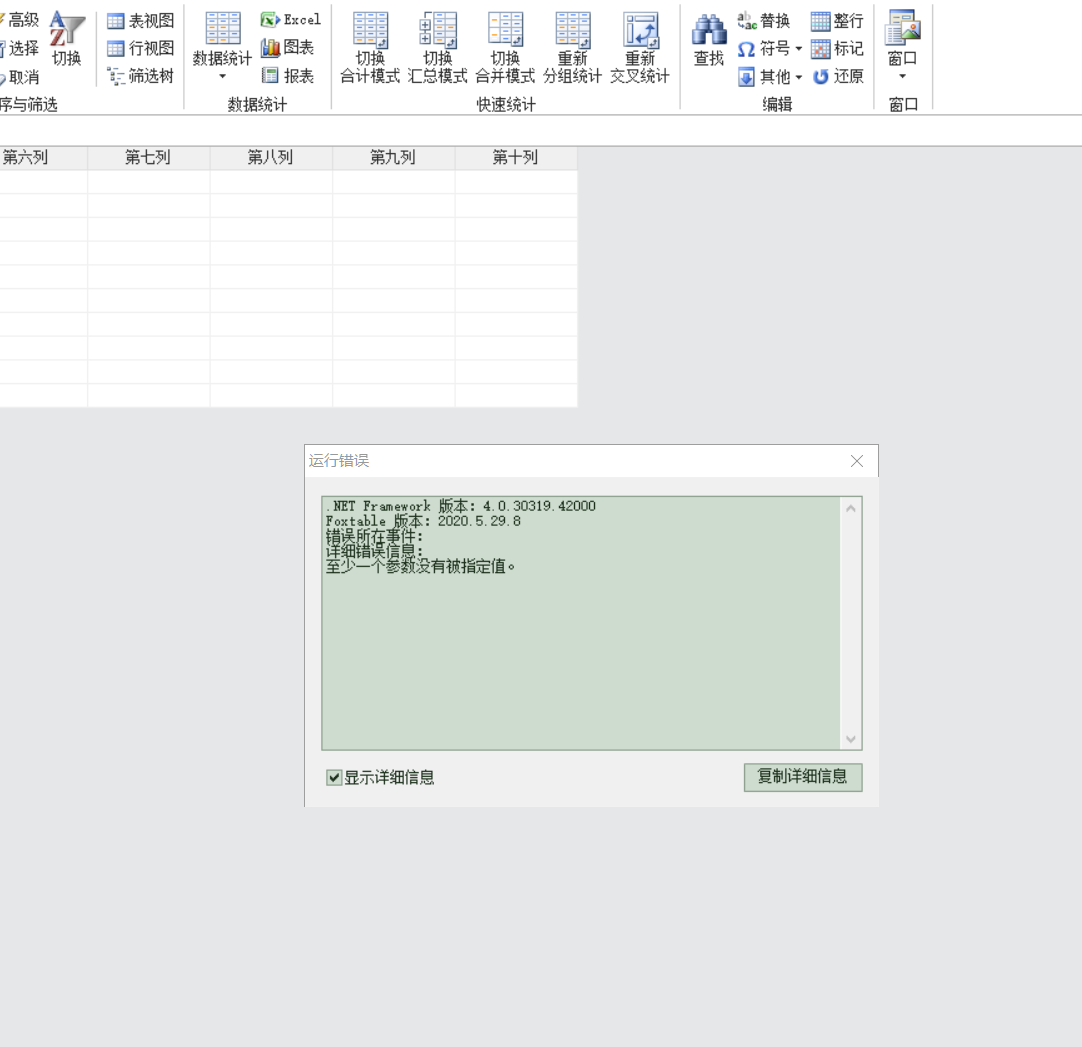The width and height of the screenshot is (1082, 1047).
Task: Click the 重新交叉统计 icon
Action: [x=640, y=32]
